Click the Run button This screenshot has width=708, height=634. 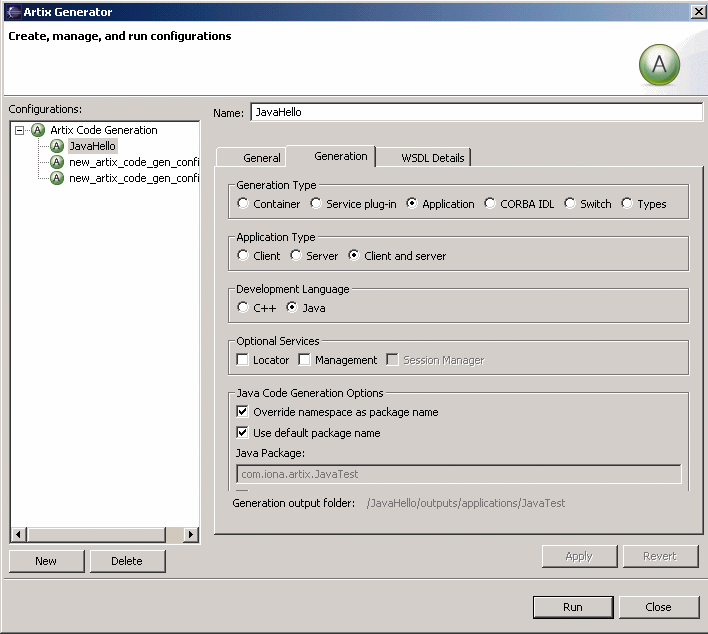point(573,607)
